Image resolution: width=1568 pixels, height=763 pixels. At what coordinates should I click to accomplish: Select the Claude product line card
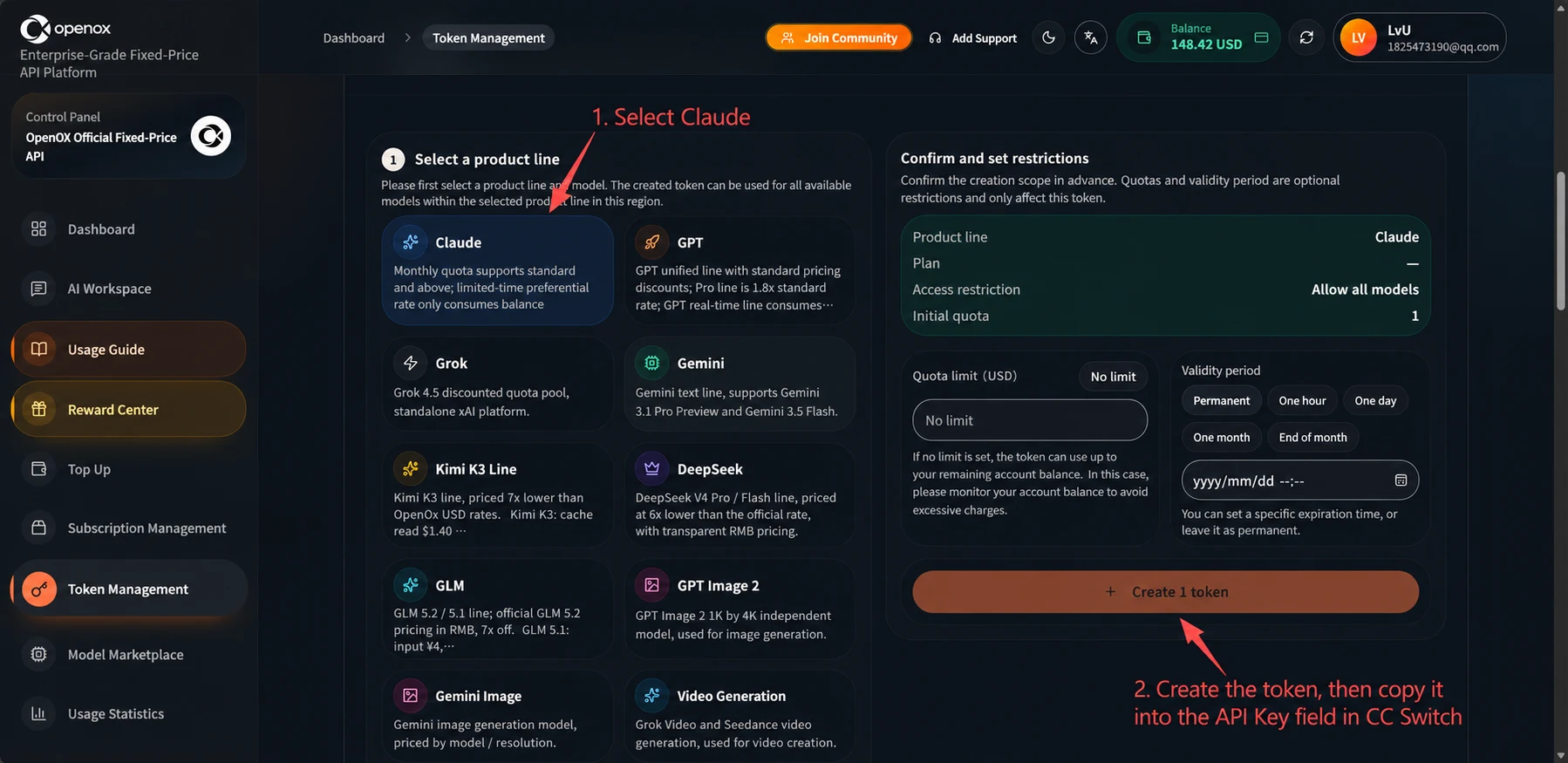pos(497,270)
